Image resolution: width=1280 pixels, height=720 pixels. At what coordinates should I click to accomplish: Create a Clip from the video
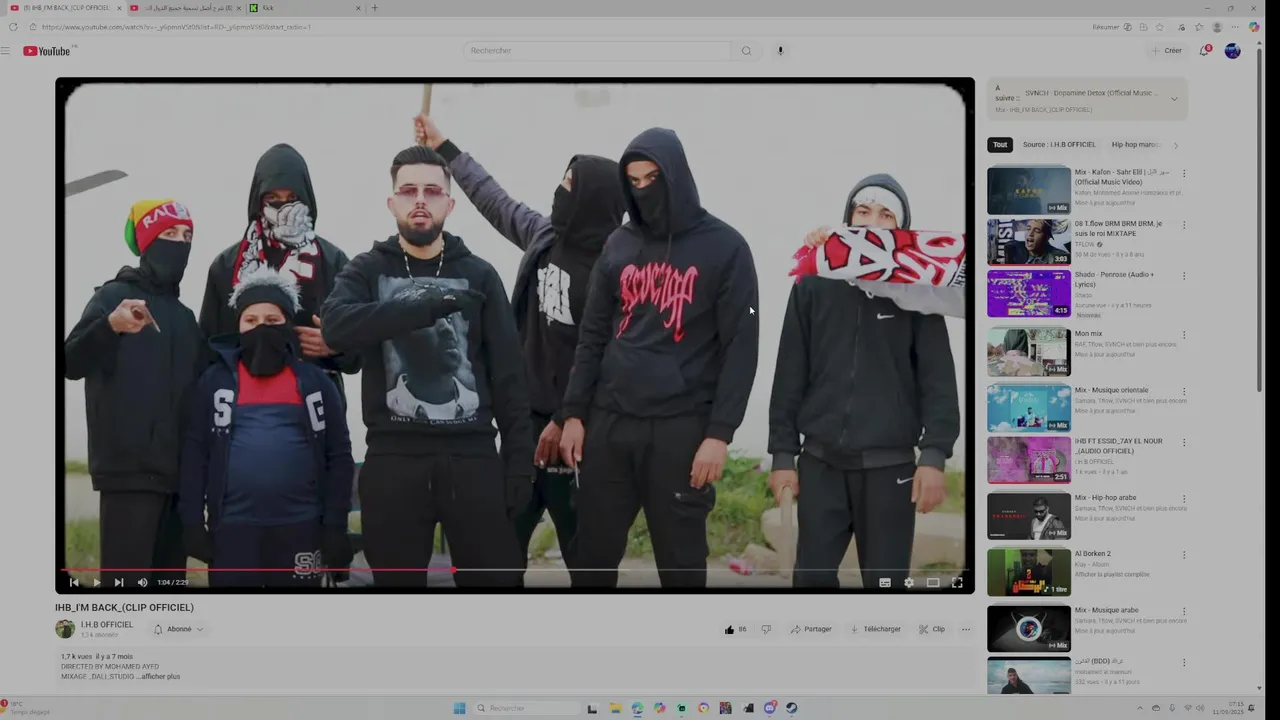coord(932,629)
